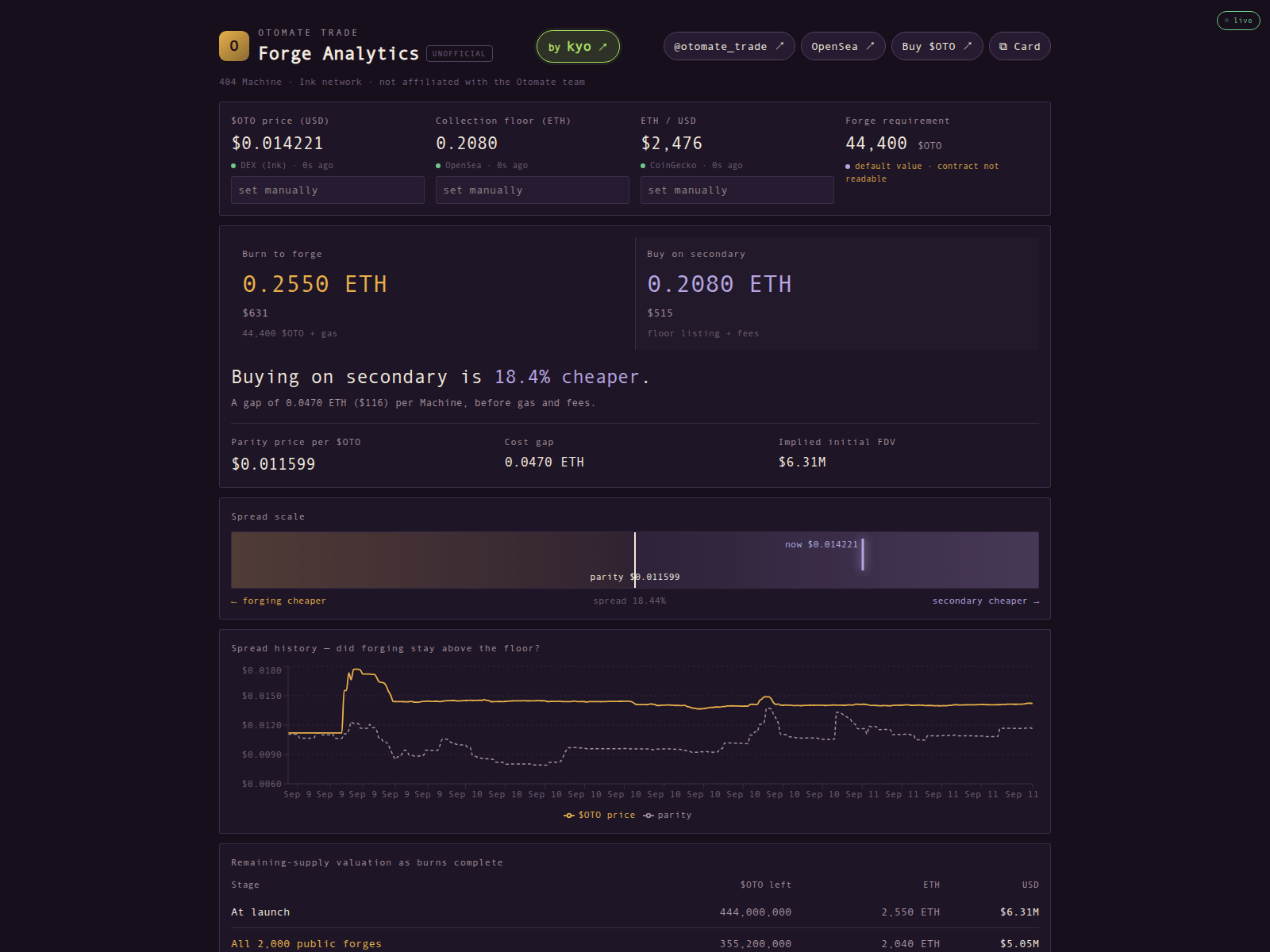Image resolution: width=1270 pixels, height=952 pixels.
Task: Toggle the $OTO price legend entry
Action: click(x=599, y=816)
